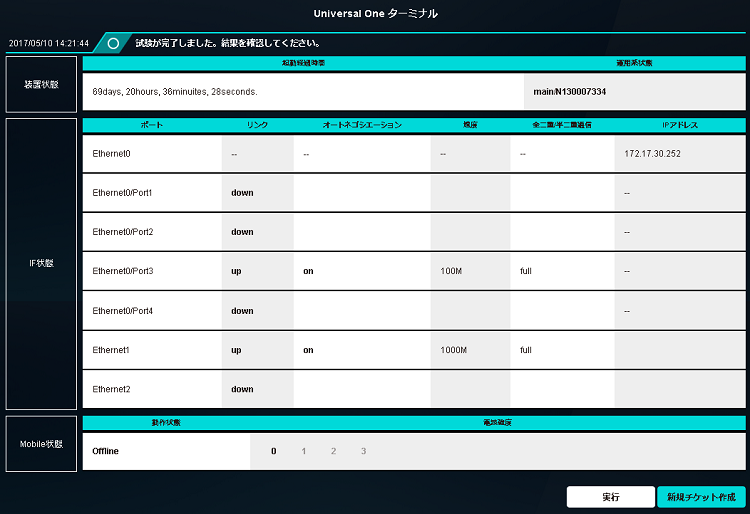Click the Offline mobile status cell
The height and width of the screenshot is (514, 750).
(105, 451)
